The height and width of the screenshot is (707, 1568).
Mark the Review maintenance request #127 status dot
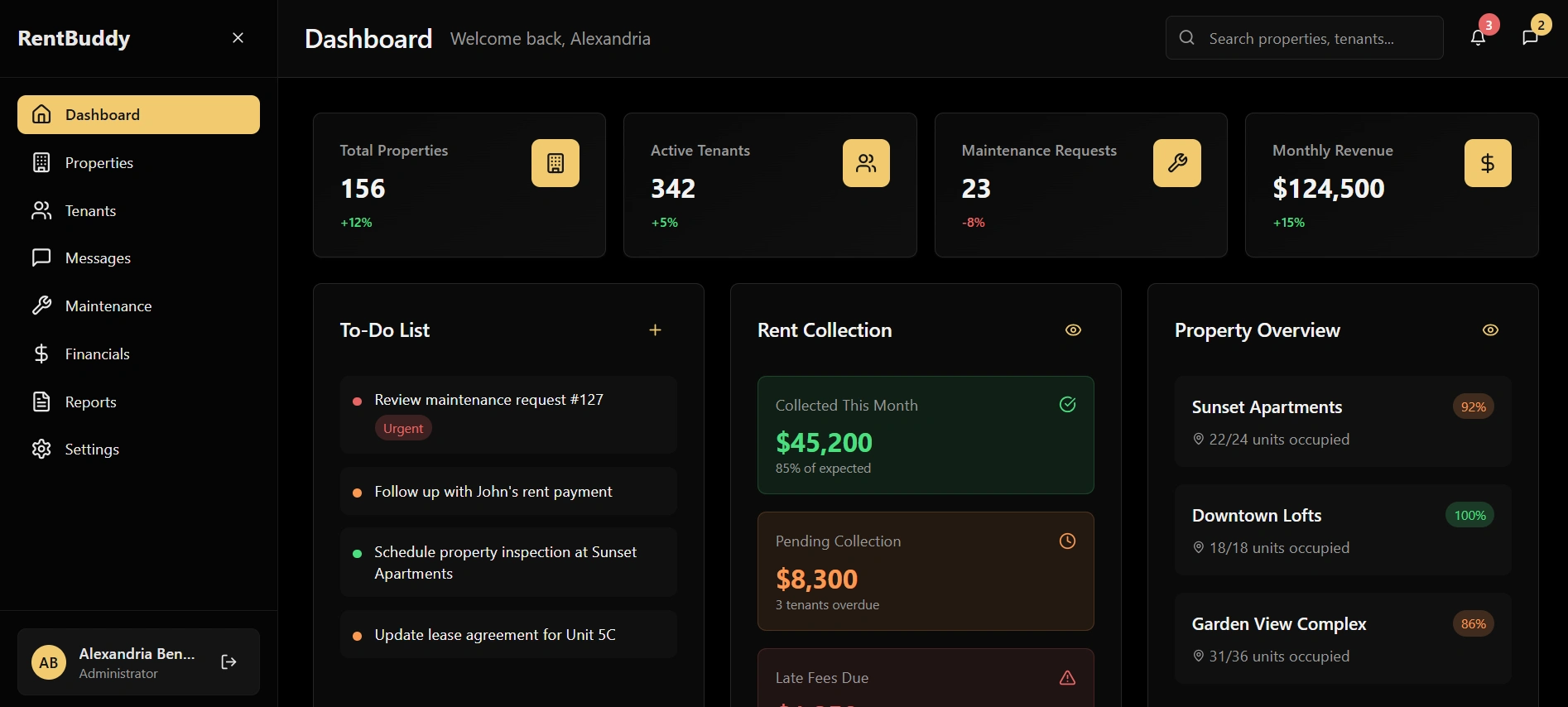tap(358, 401)
